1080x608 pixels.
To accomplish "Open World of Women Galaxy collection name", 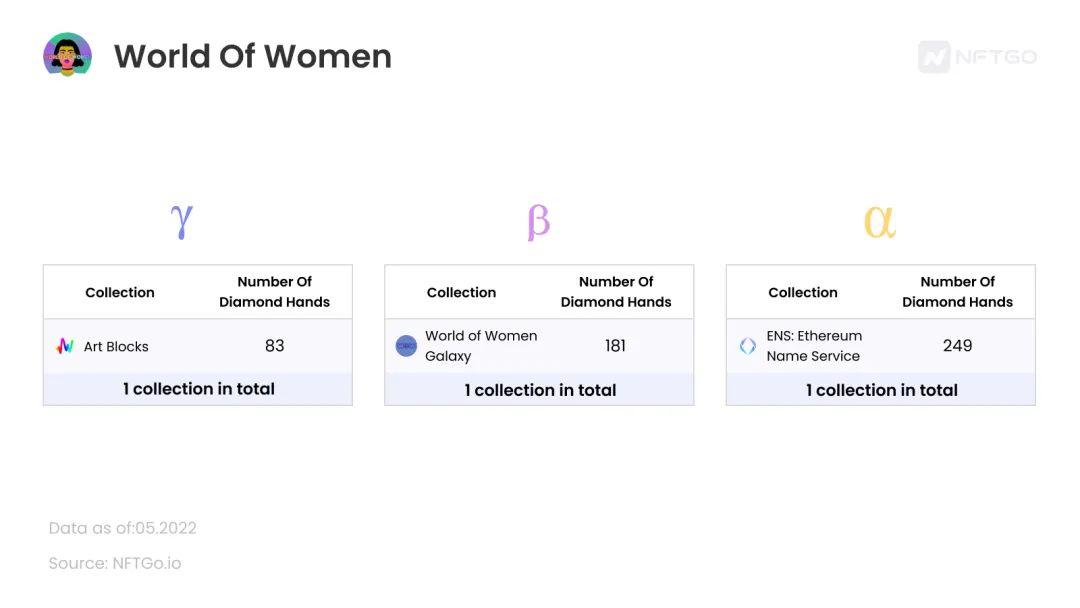I will 481,346.
